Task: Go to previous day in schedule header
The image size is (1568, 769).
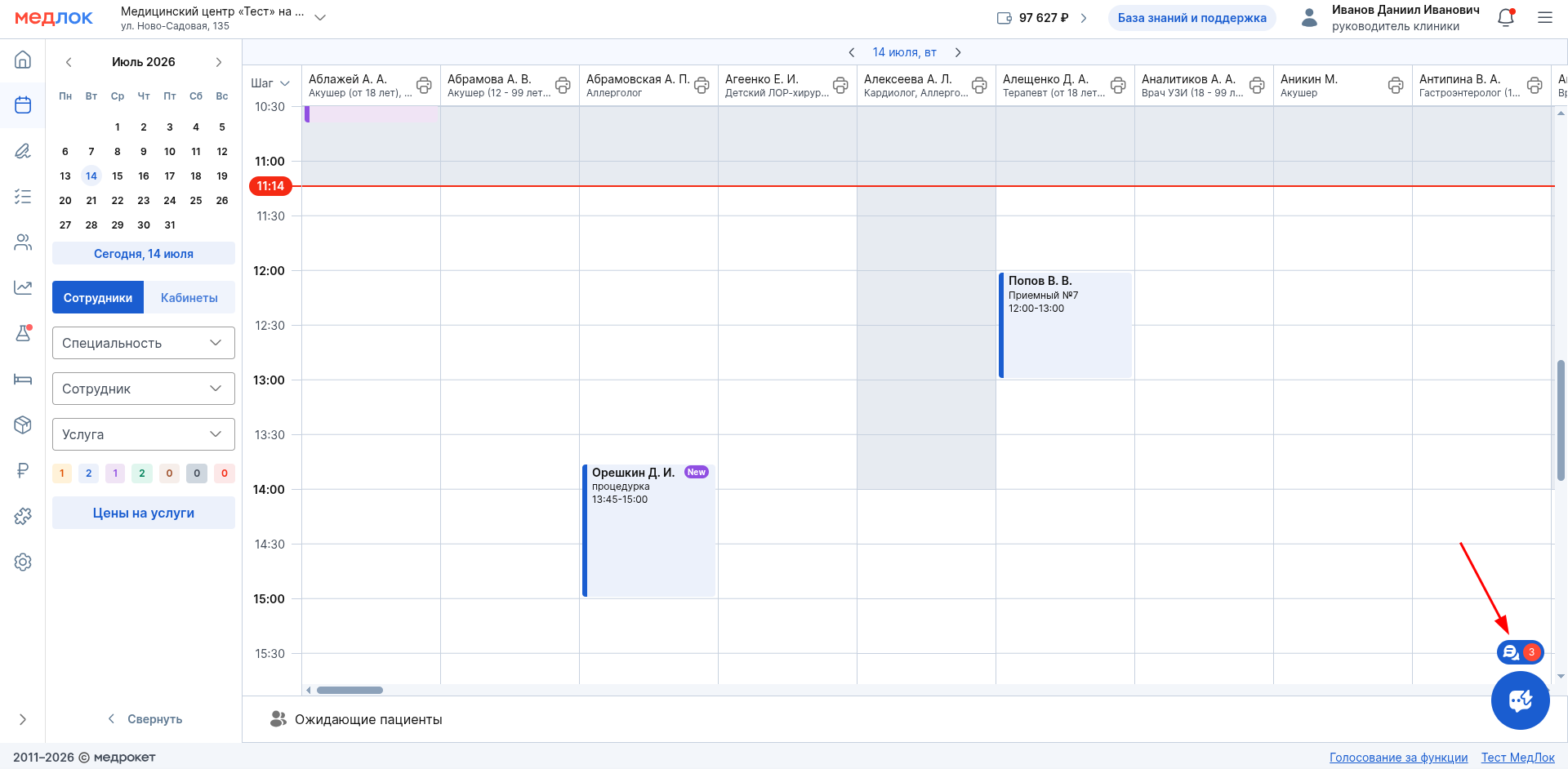Action: (852, 52)
